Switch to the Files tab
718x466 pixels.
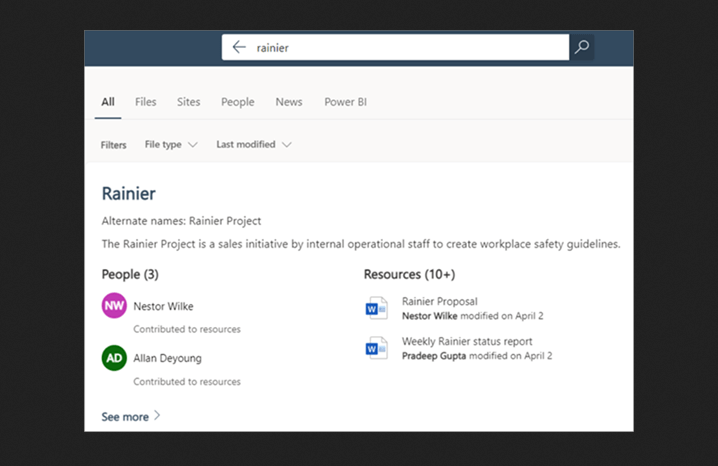pos(146,102)
